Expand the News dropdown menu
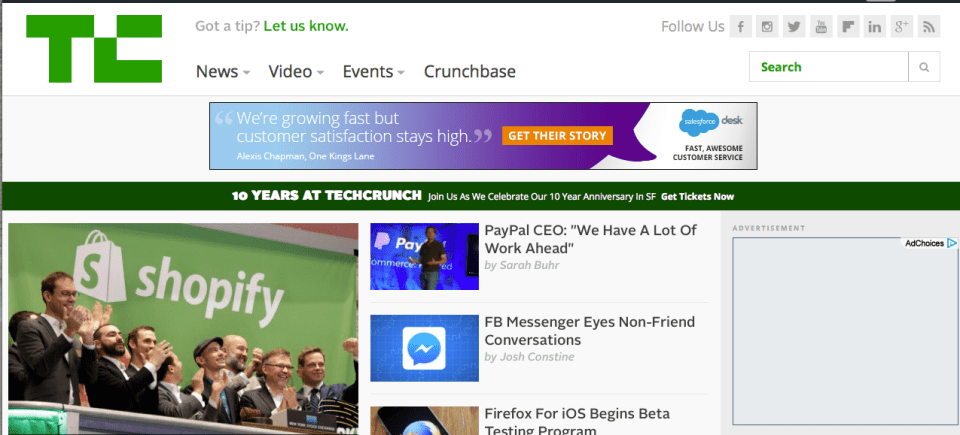960x435 pixels. click(x=222, y=71)
